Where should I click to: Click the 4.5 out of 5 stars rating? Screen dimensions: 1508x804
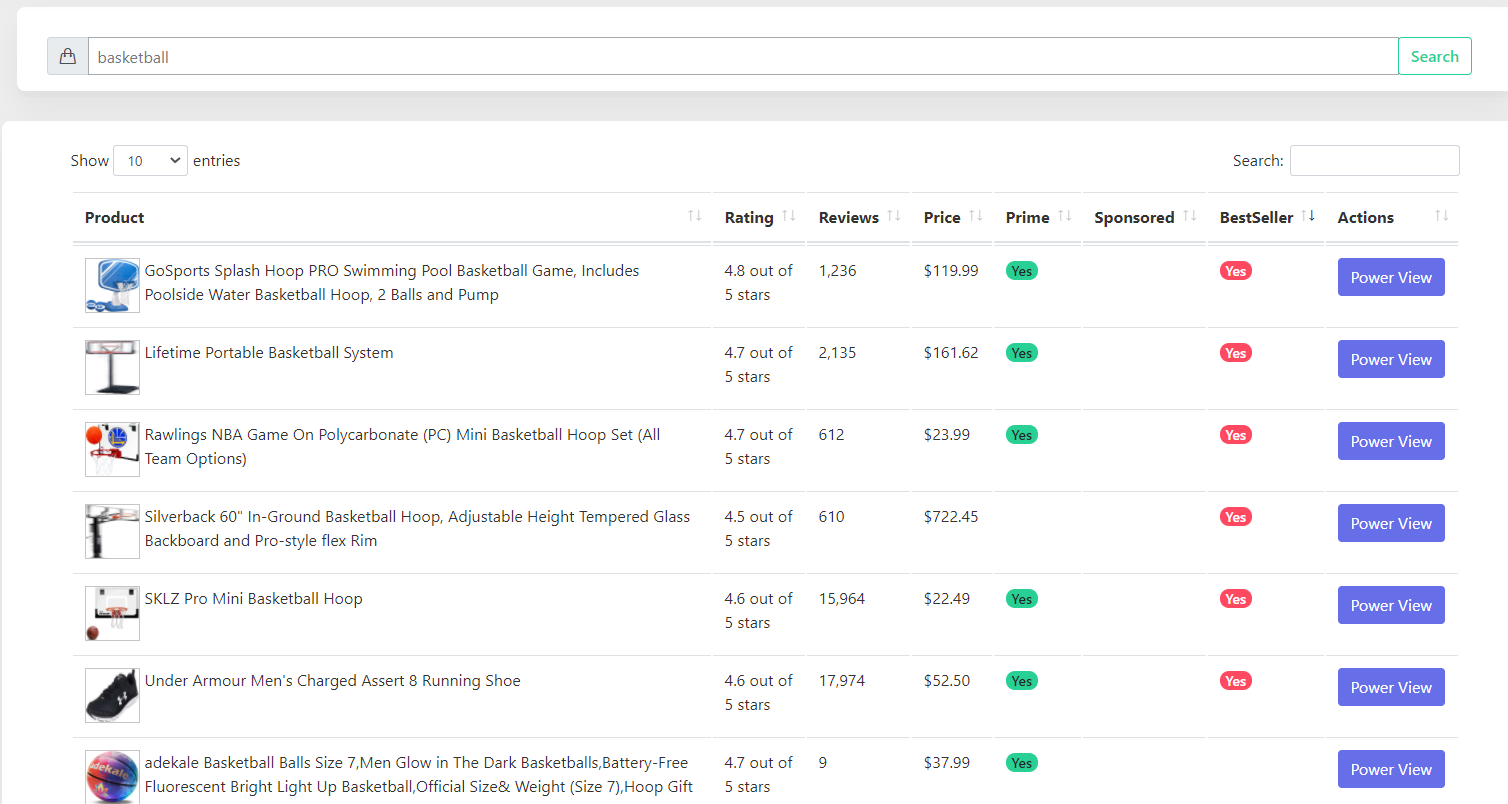pos(759,529)
